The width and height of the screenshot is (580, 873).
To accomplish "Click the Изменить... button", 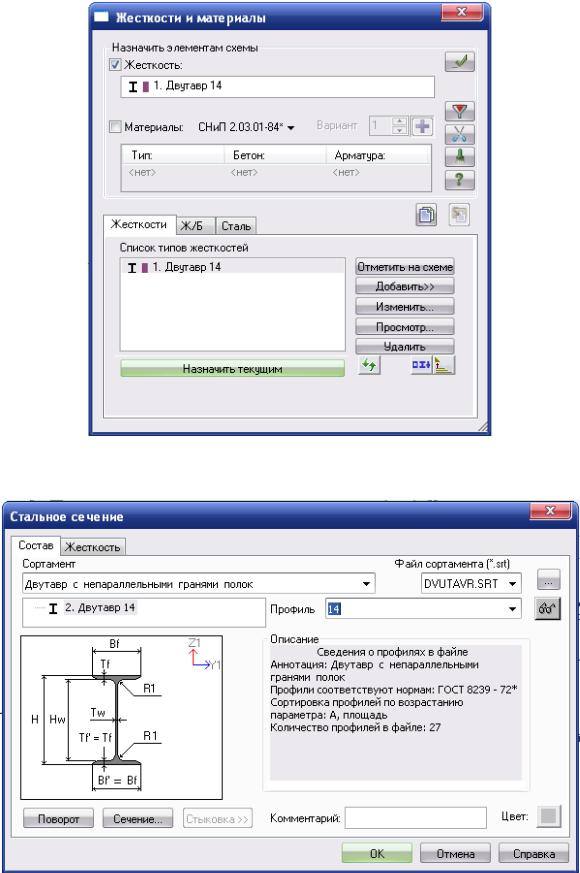I will coord(405,307).
